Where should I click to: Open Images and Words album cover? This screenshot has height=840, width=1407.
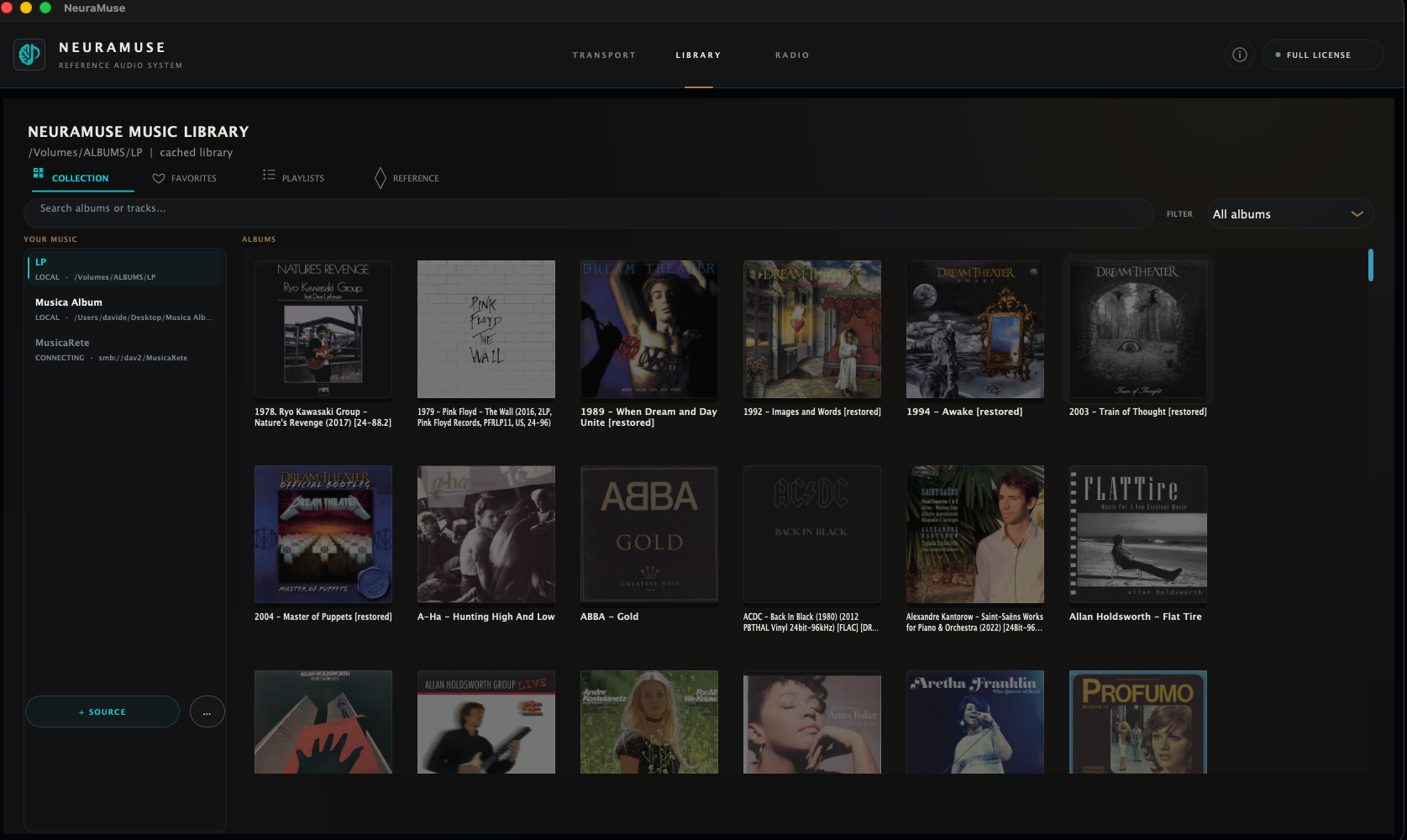812,329
